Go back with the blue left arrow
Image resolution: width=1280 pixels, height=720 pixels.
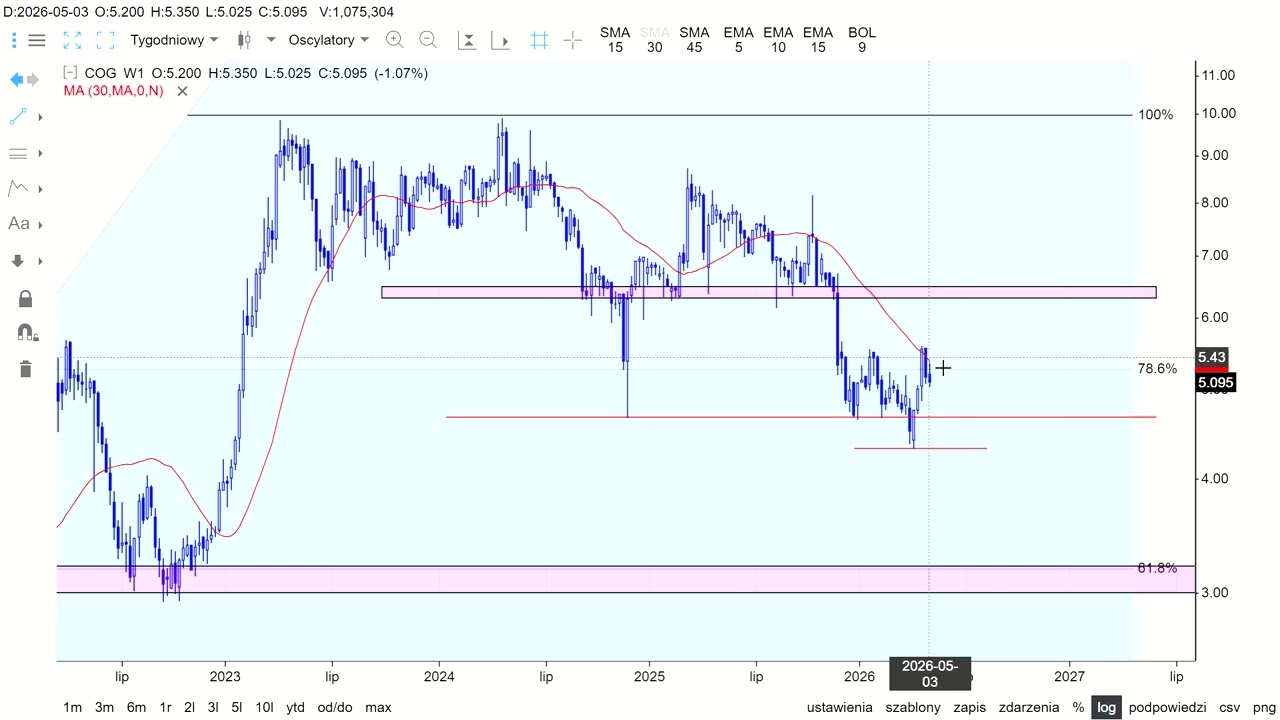coord(16,79)
